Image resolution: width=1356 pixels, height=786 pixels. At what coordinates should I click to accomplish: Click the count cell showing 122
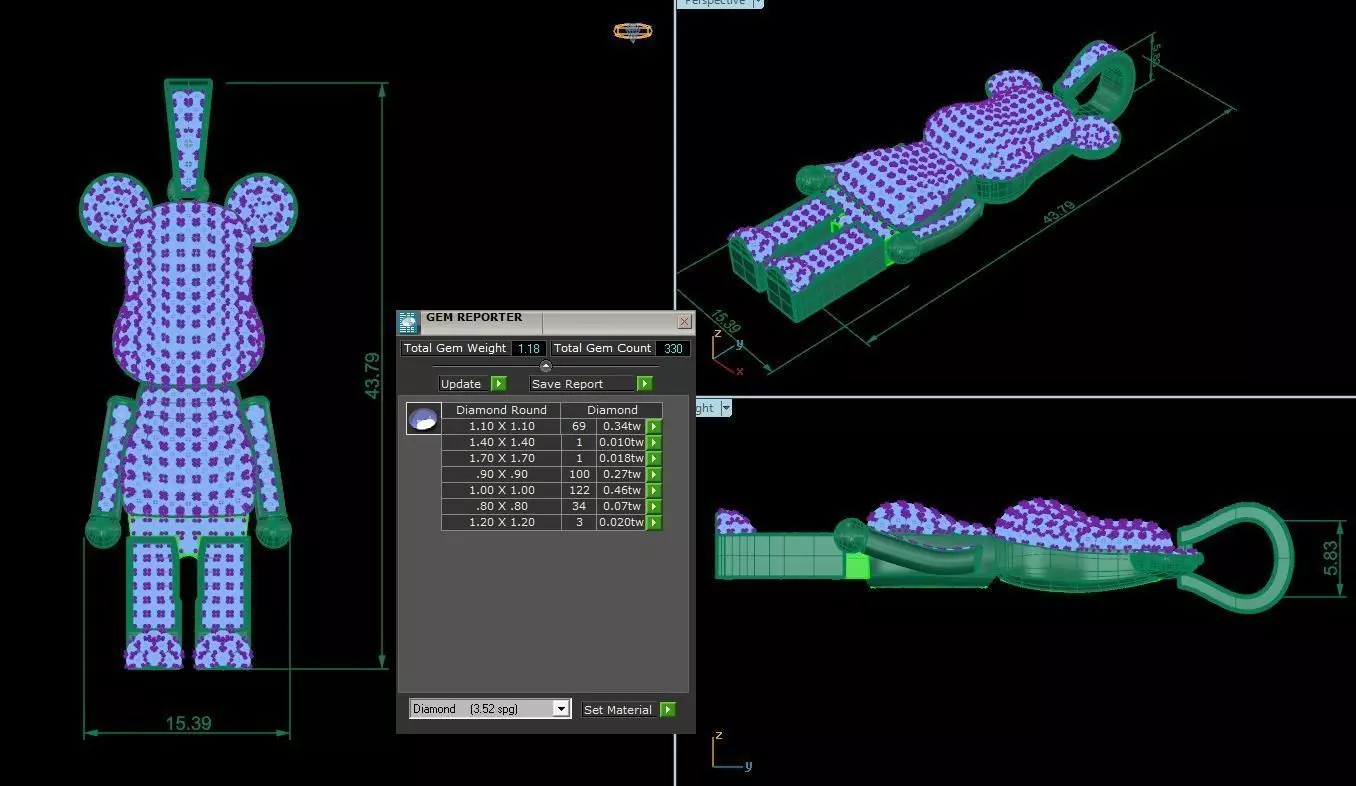pyautogui.click(x=579, y=490)
